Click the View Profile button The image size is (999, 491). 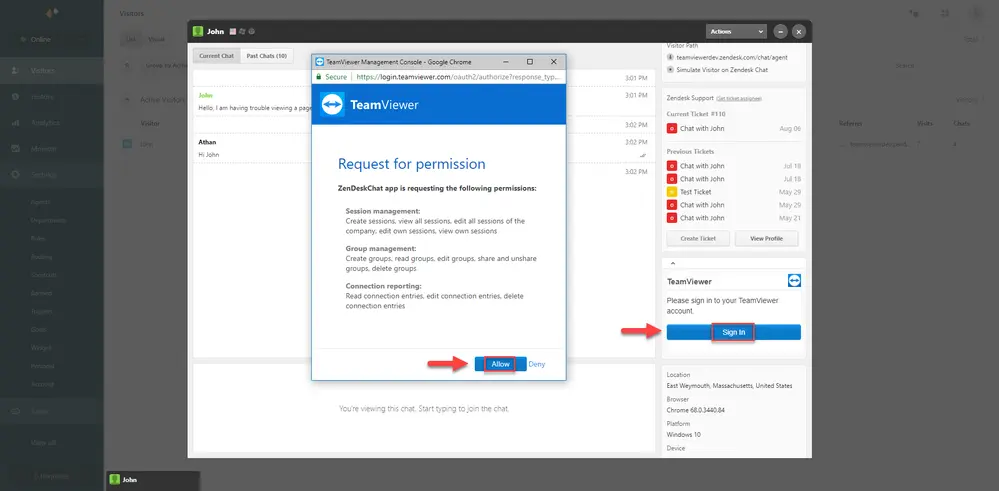[766, 238]
